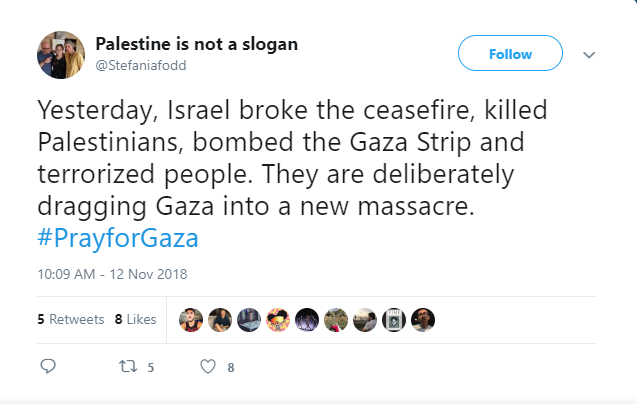The width and height of the screenshot is (637, 404).
Task: Open first liker avatar in red shirt
Action: 191,320
